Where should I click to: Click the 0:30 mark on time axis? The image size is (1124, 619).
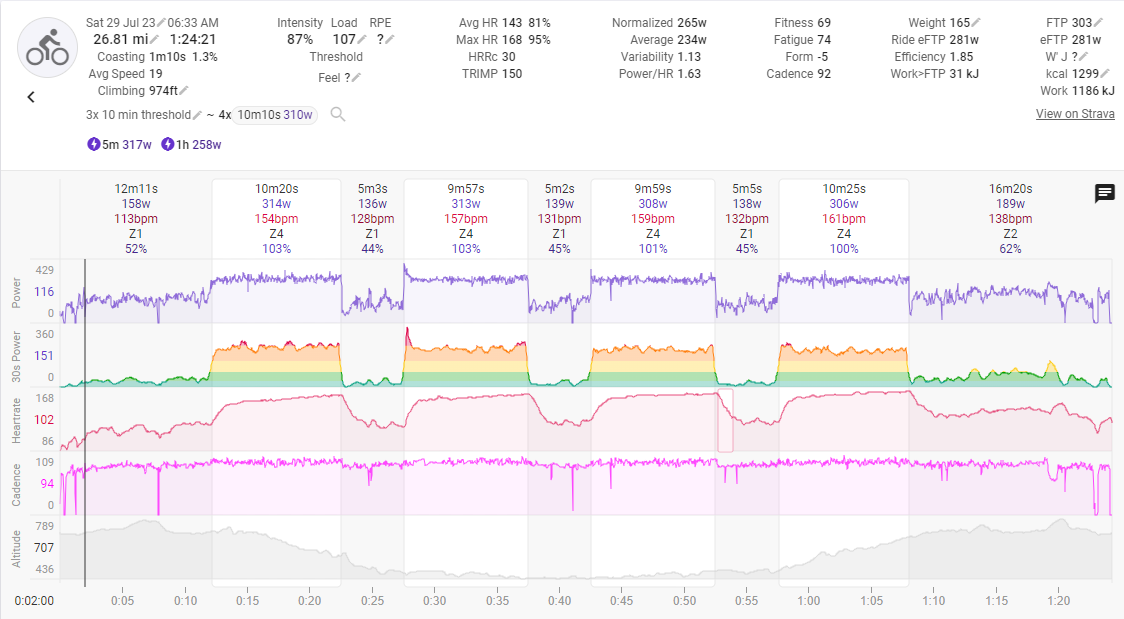(434, 600)
